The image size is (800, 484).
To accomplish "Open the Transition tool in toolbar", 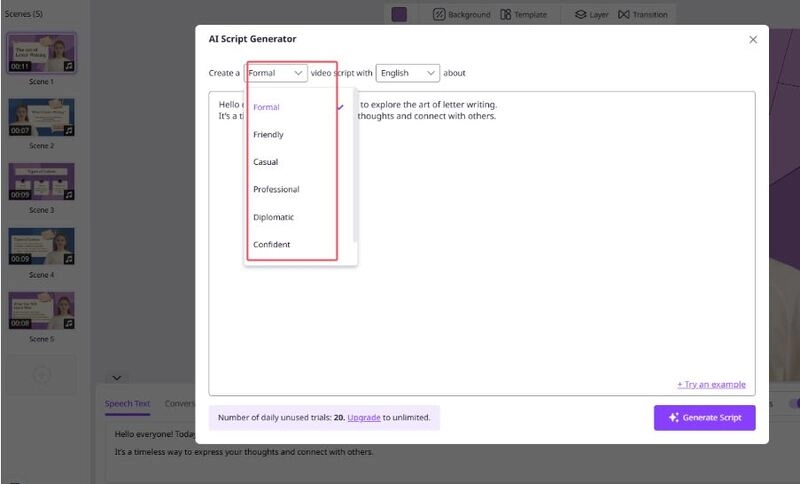I will click(642, 14).
